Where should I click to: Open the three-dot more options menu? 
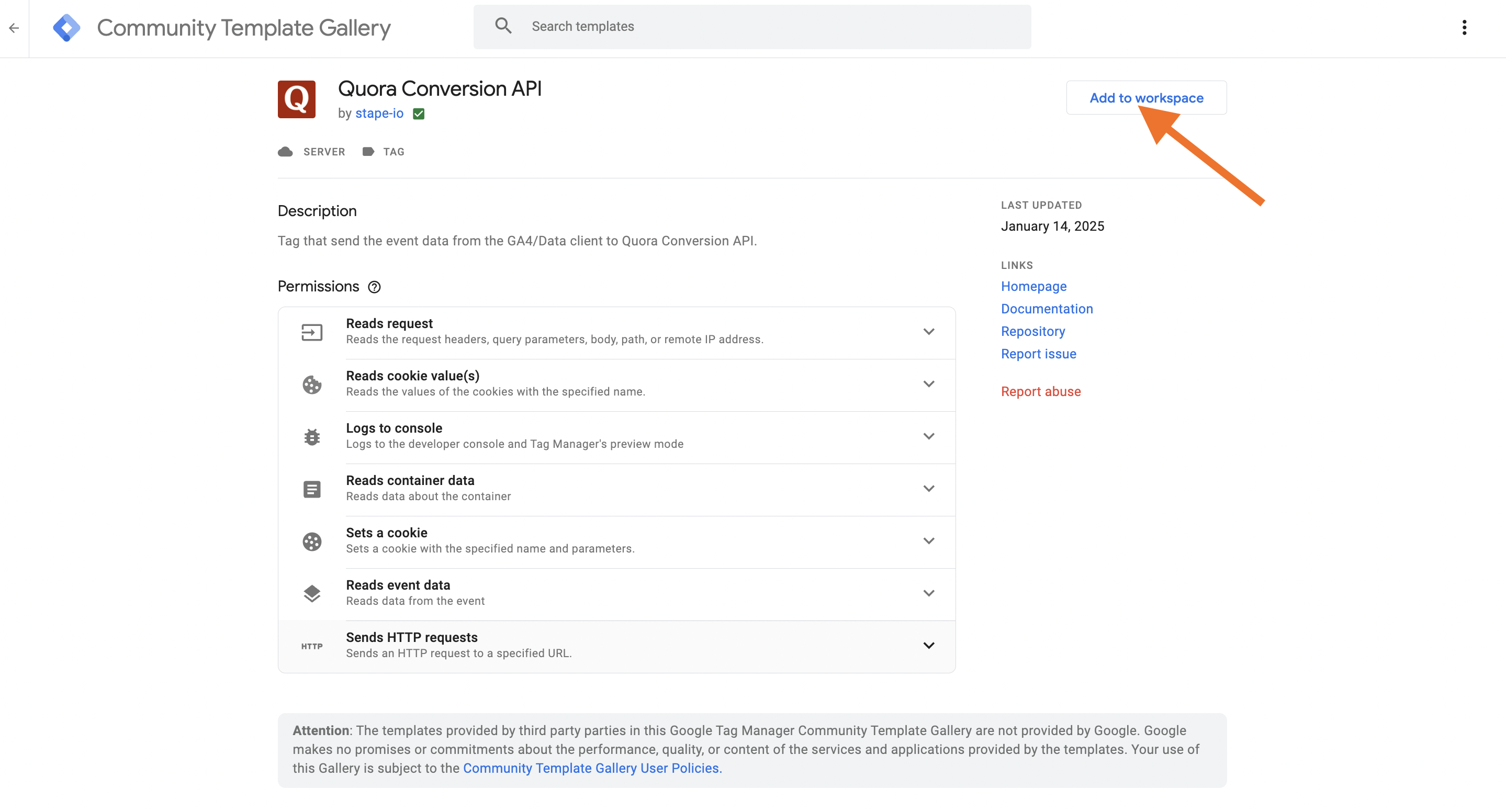pyautogui.click(x=1464, y=28)
